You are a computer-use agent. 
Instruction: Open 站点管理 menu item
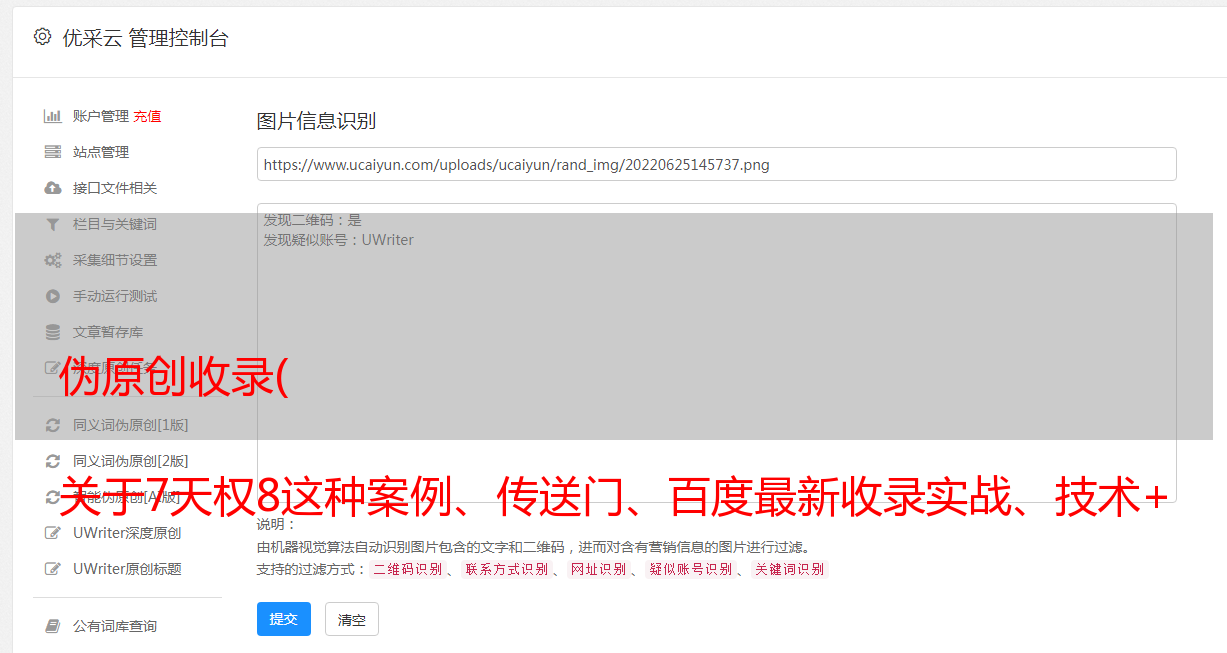[101, 152]
